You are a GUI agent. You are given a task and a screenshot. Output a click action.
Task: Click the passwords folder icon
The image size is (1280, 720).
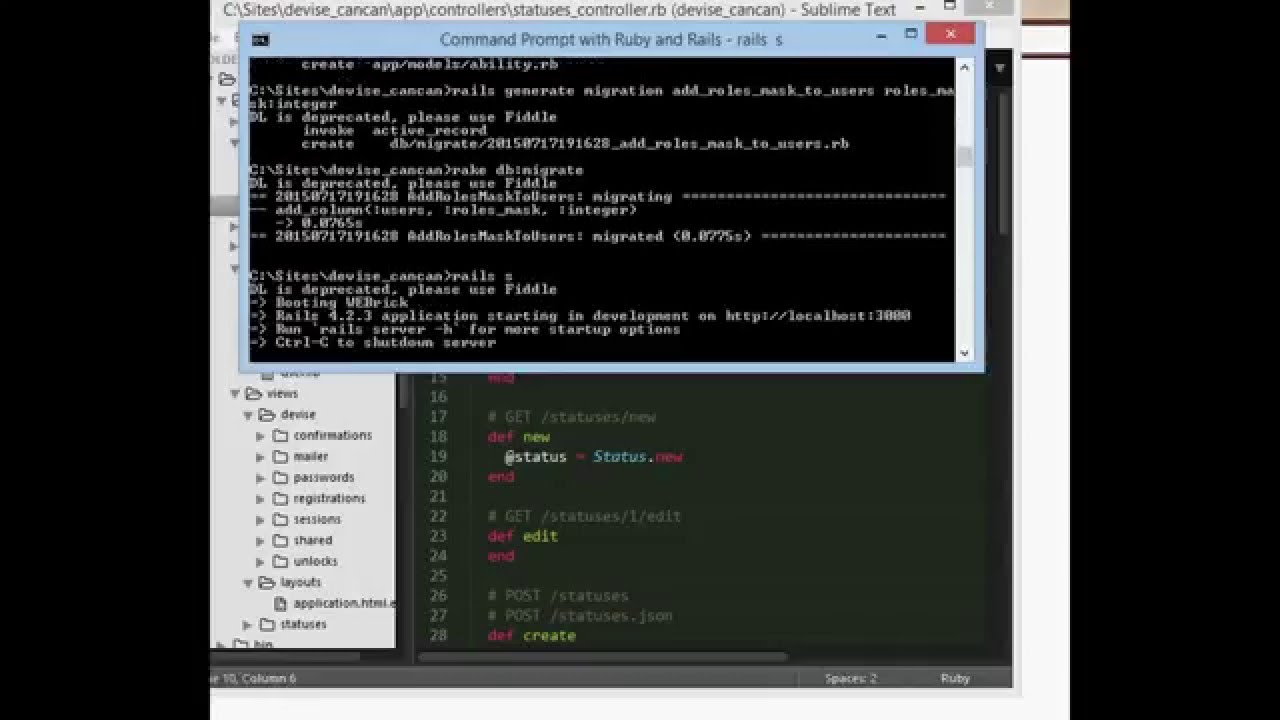[x=280, y=478]
